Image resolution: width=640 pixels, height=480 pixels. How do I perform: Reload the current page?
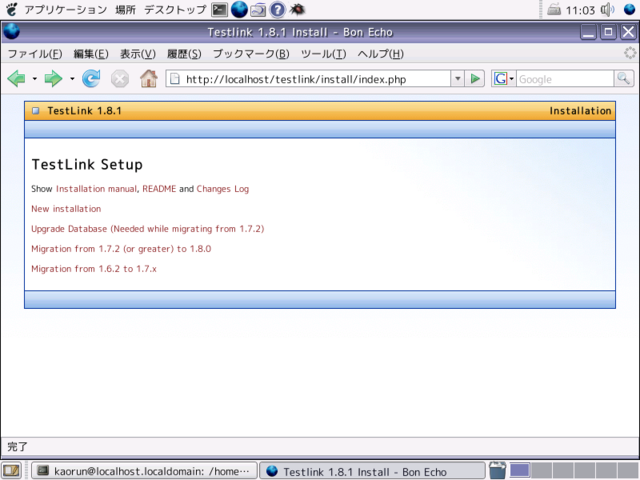91,78
